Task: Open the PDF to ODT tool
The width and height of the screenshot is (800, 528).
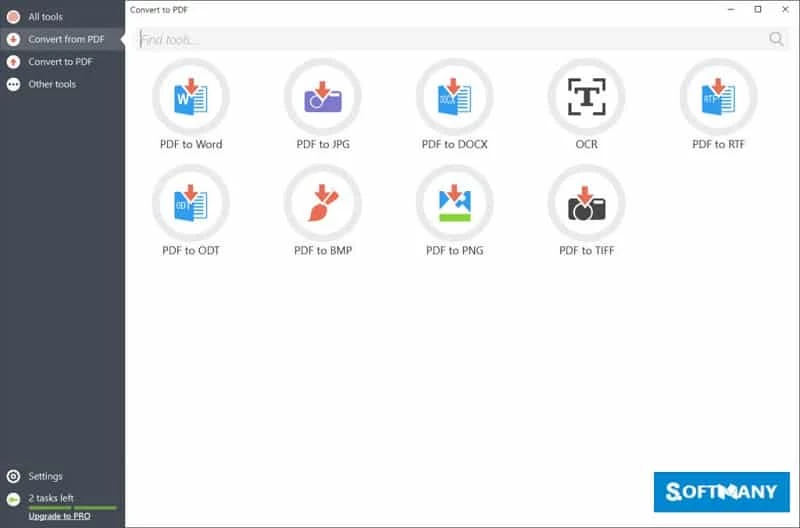Action: tap(191, 203)
